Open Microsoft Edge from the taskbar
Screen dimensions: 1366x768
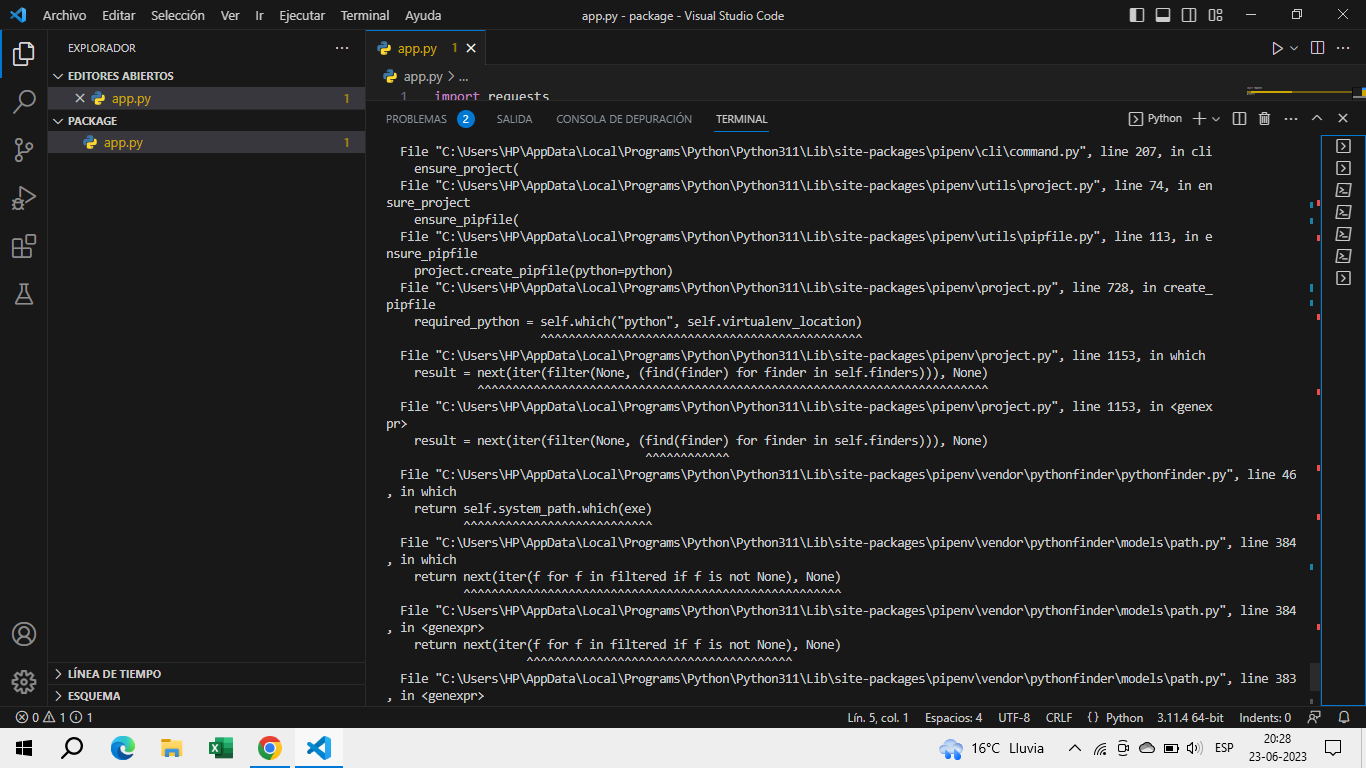pyautogui.click(x=122, y=748)
